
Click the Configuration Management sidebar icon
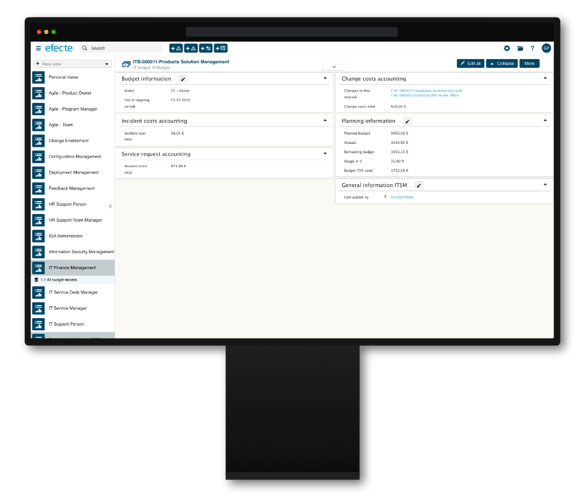pos(38,157)
